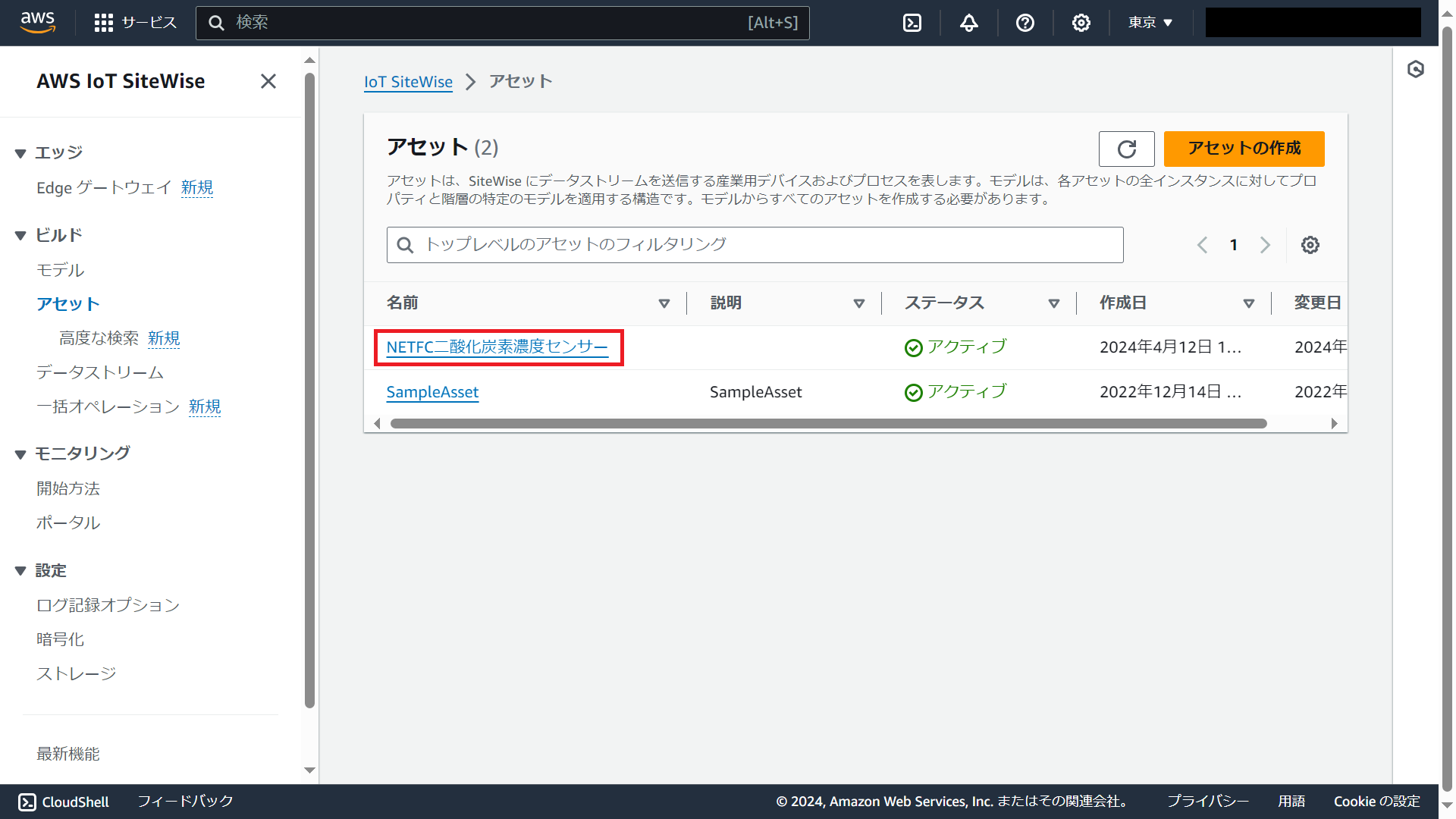This screenshot has height=819, width=1456.
Task: Open NETFC二酸化炭素濃度センサー asset link
Action: [x=497, y=347]
